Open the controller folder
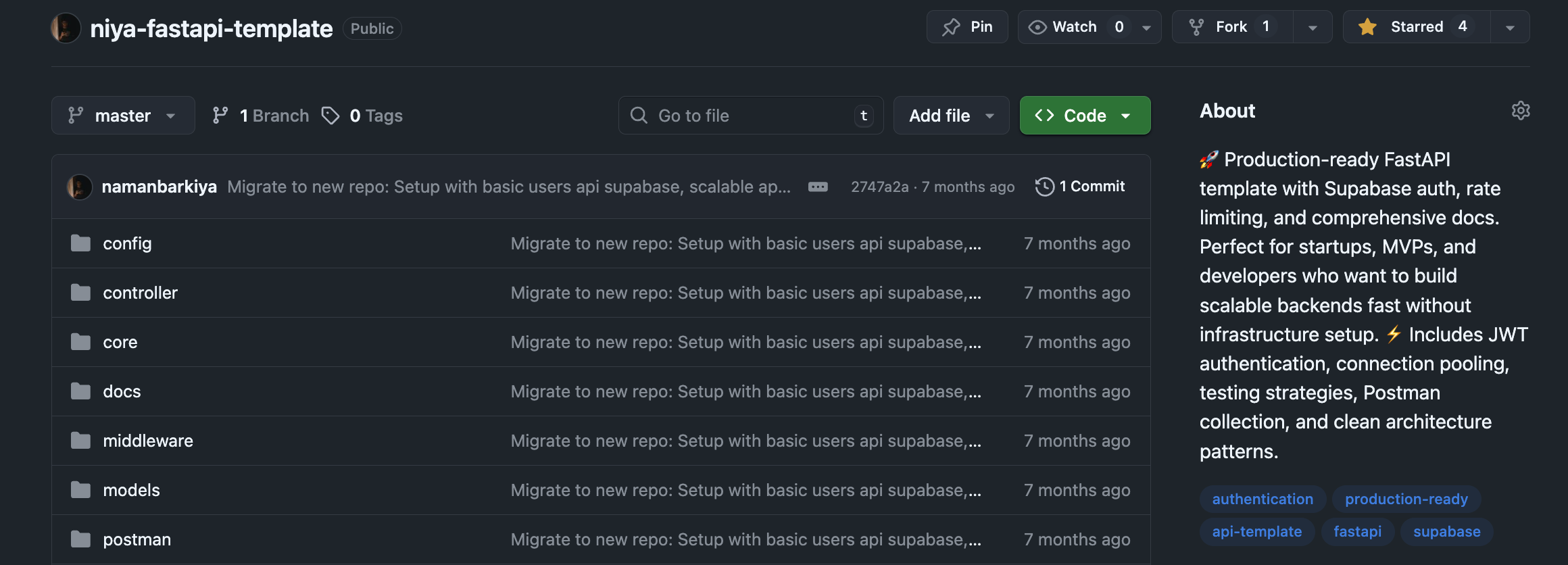 click(x=140, y=293)
